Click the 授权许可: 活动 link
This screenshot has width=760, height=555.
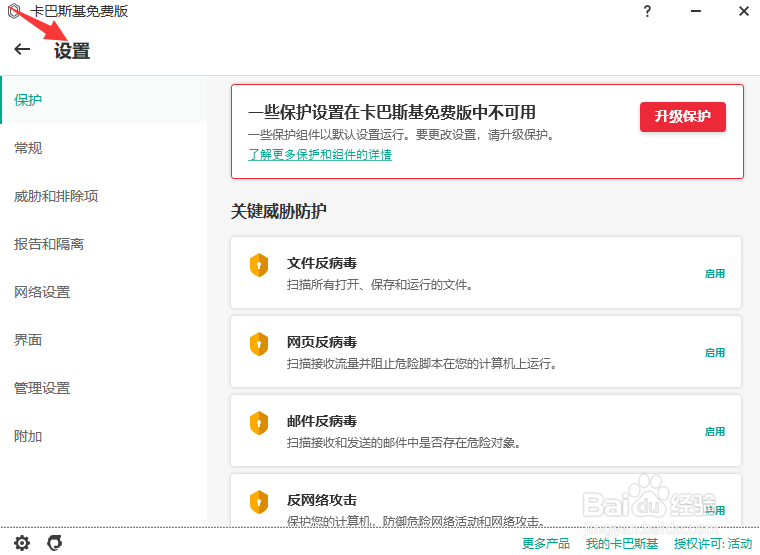click(712, 543)
